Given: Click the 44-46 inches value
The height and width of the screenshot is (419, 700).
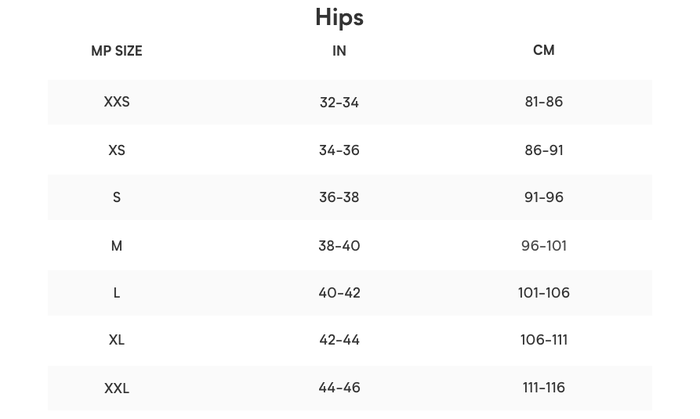Looking at the screenshot, I should (339, 388).
